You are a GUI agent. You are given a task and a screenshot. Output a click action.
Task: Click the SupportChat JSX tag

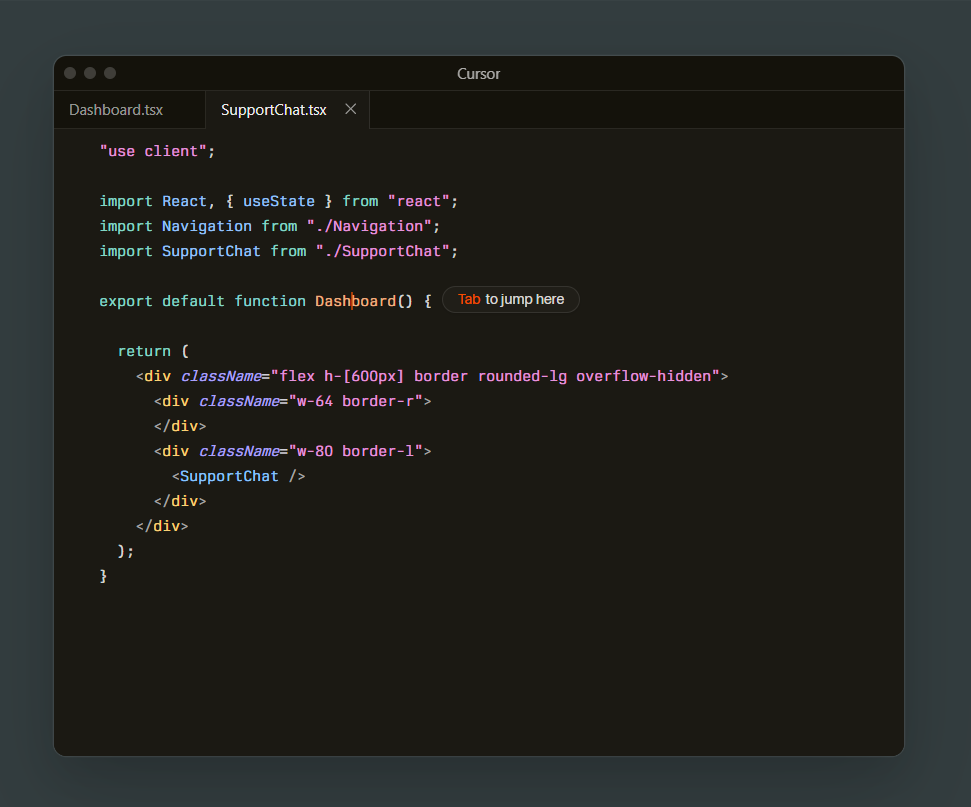229,476
